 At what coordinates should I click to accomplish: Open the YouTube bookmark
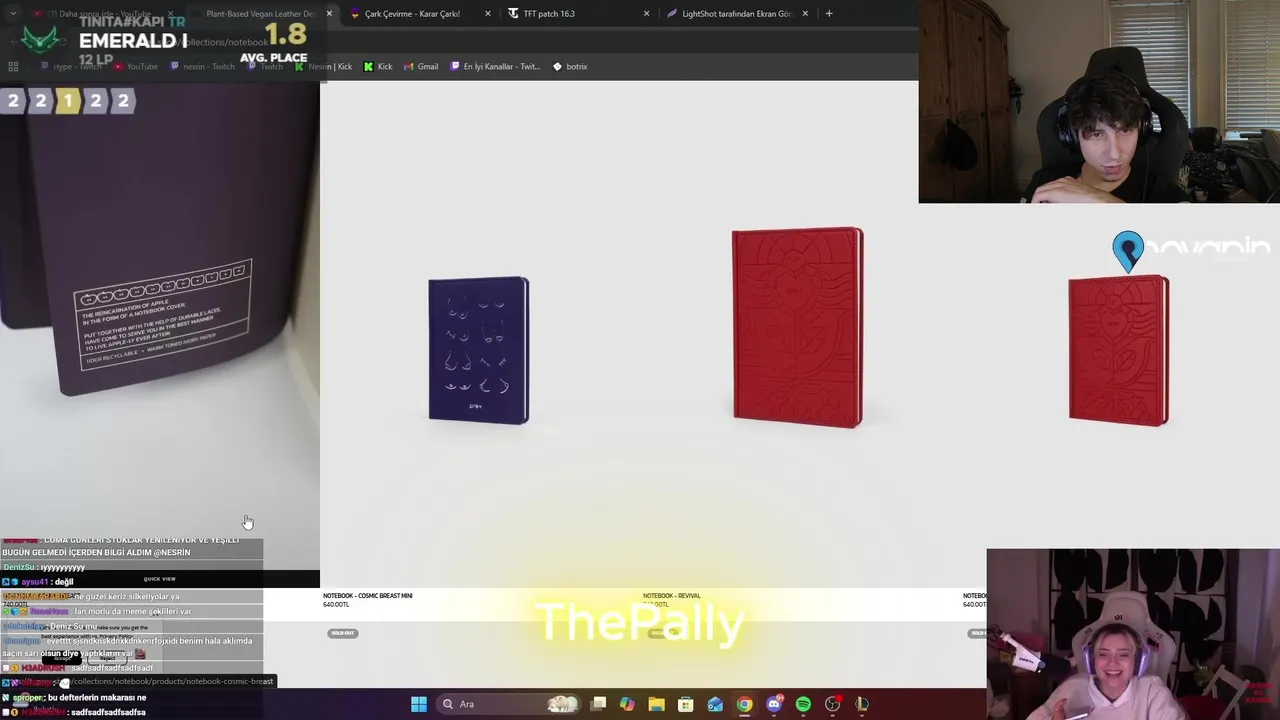tap(136, 67)
